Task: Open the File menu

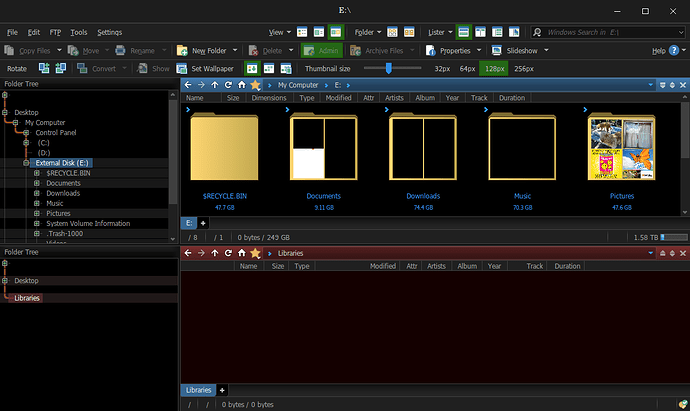Action: (12, 32)
